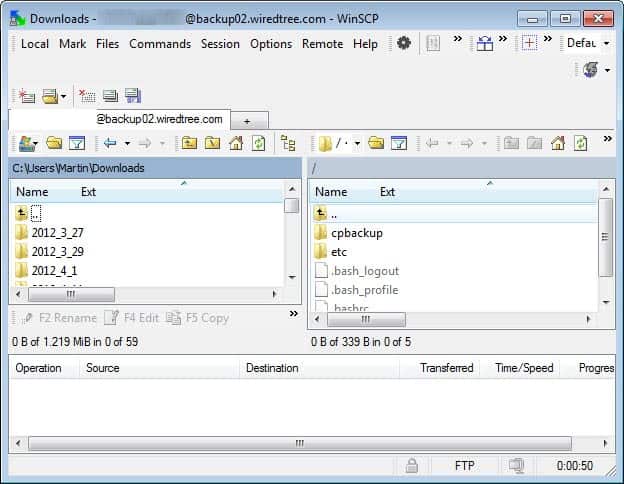Open the Mark menu

point(72,44)
